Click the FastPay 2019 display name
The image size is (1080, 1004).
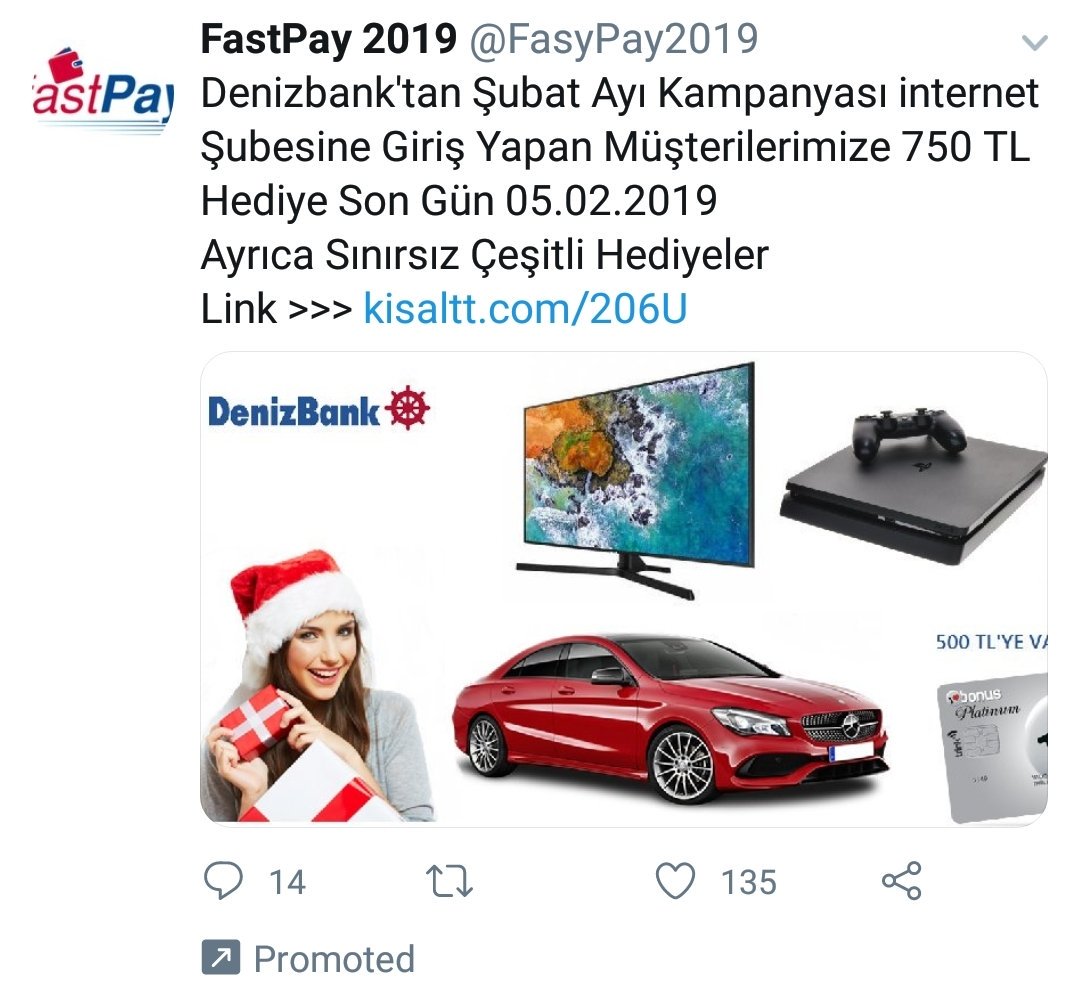pyautogui.click(x=328, y=40)
